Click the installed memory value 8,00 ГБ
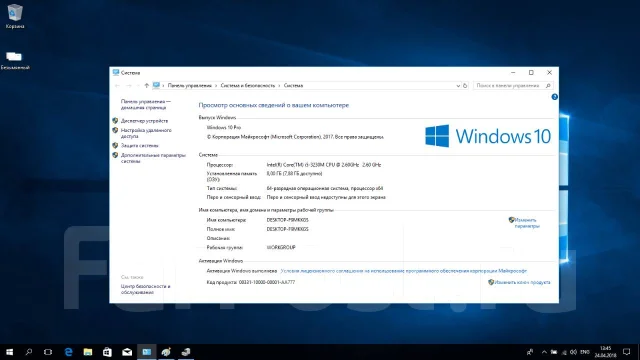This screenshot has height=360, width=640. click(294, 173)
